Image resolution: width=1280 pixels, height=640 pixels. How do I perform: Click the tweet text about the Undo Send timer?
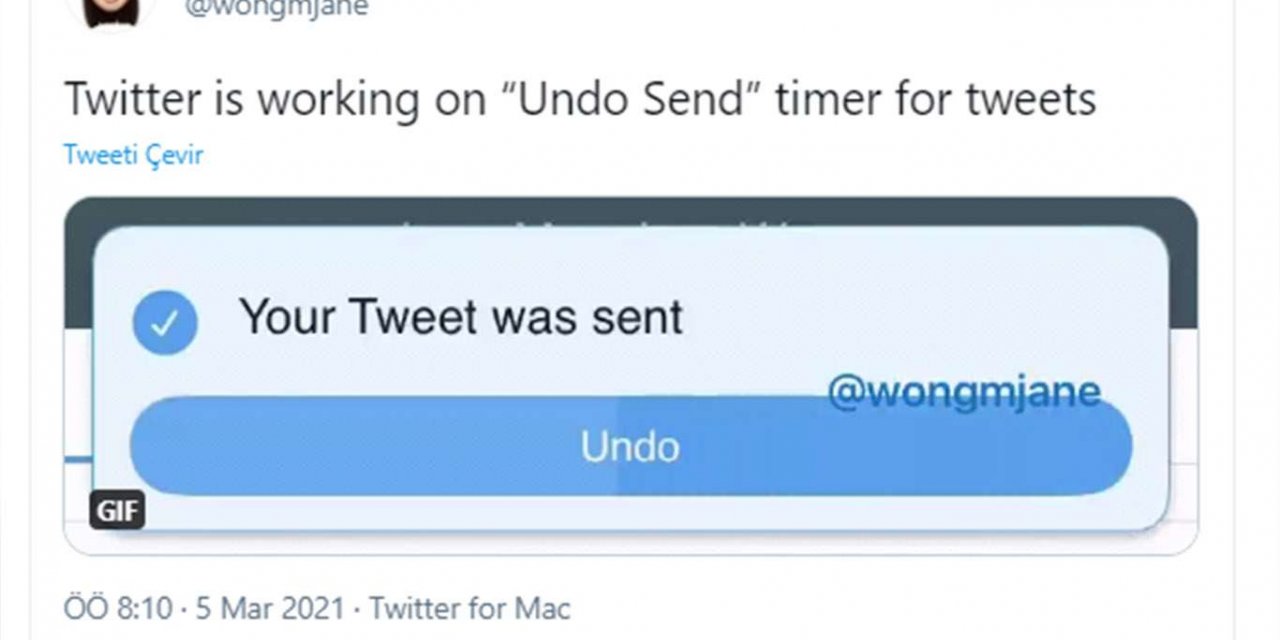point(580,99)
